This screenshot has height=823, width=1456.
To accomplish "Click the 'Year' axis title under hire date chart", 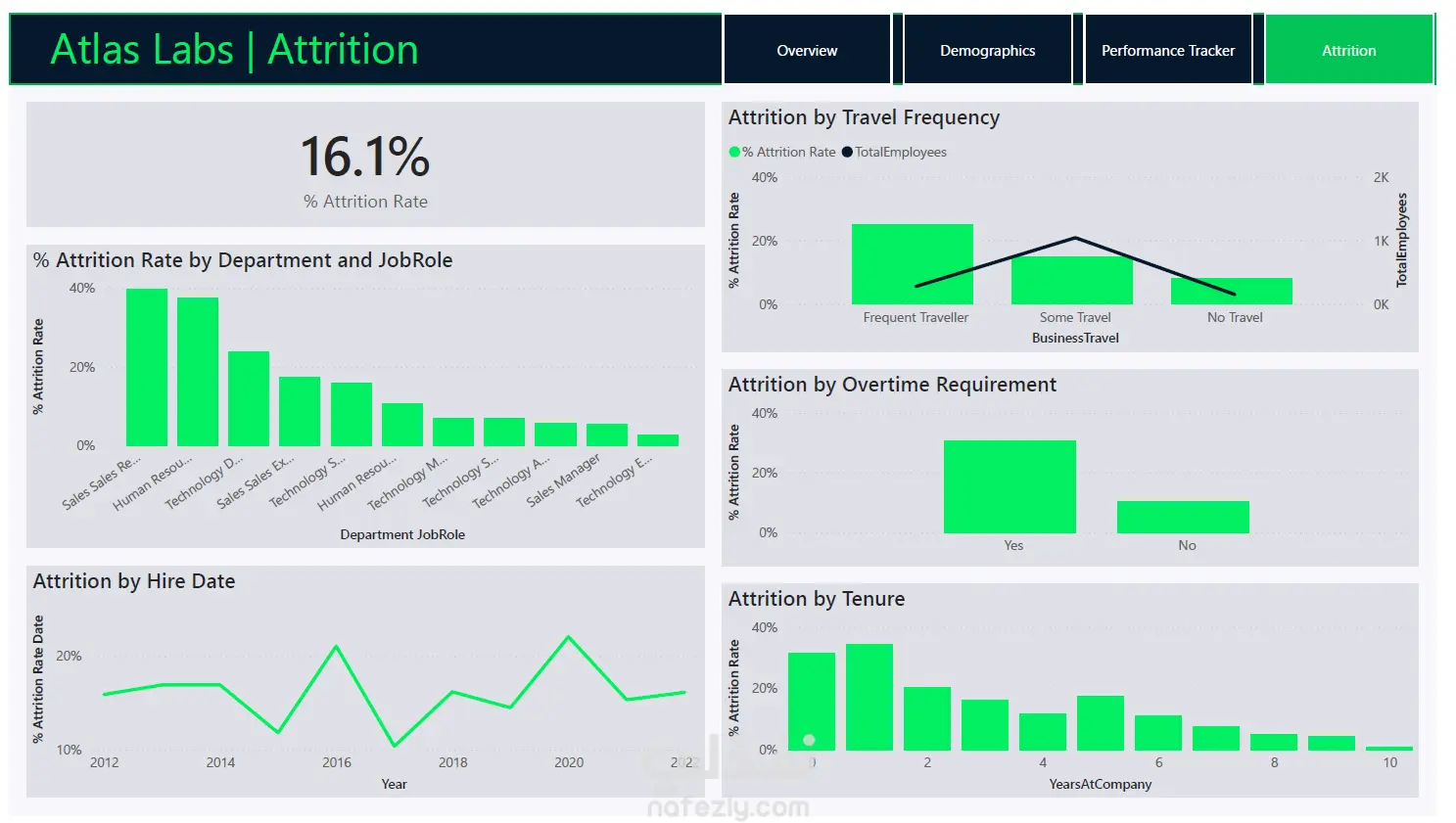I will (394, 784).
